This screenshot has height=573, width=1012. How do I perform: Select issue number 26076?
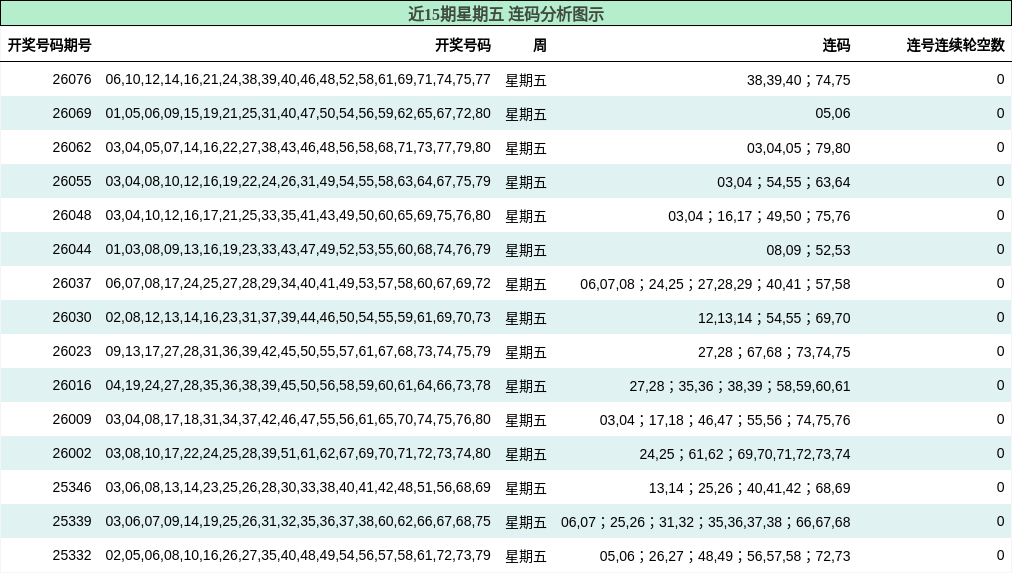[x=72, y=79]
